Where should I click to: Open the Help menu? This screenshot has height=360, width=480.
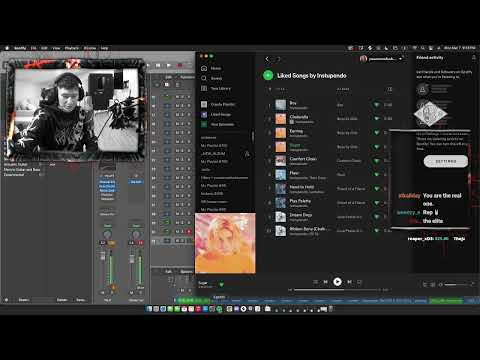tap(104, 48)
